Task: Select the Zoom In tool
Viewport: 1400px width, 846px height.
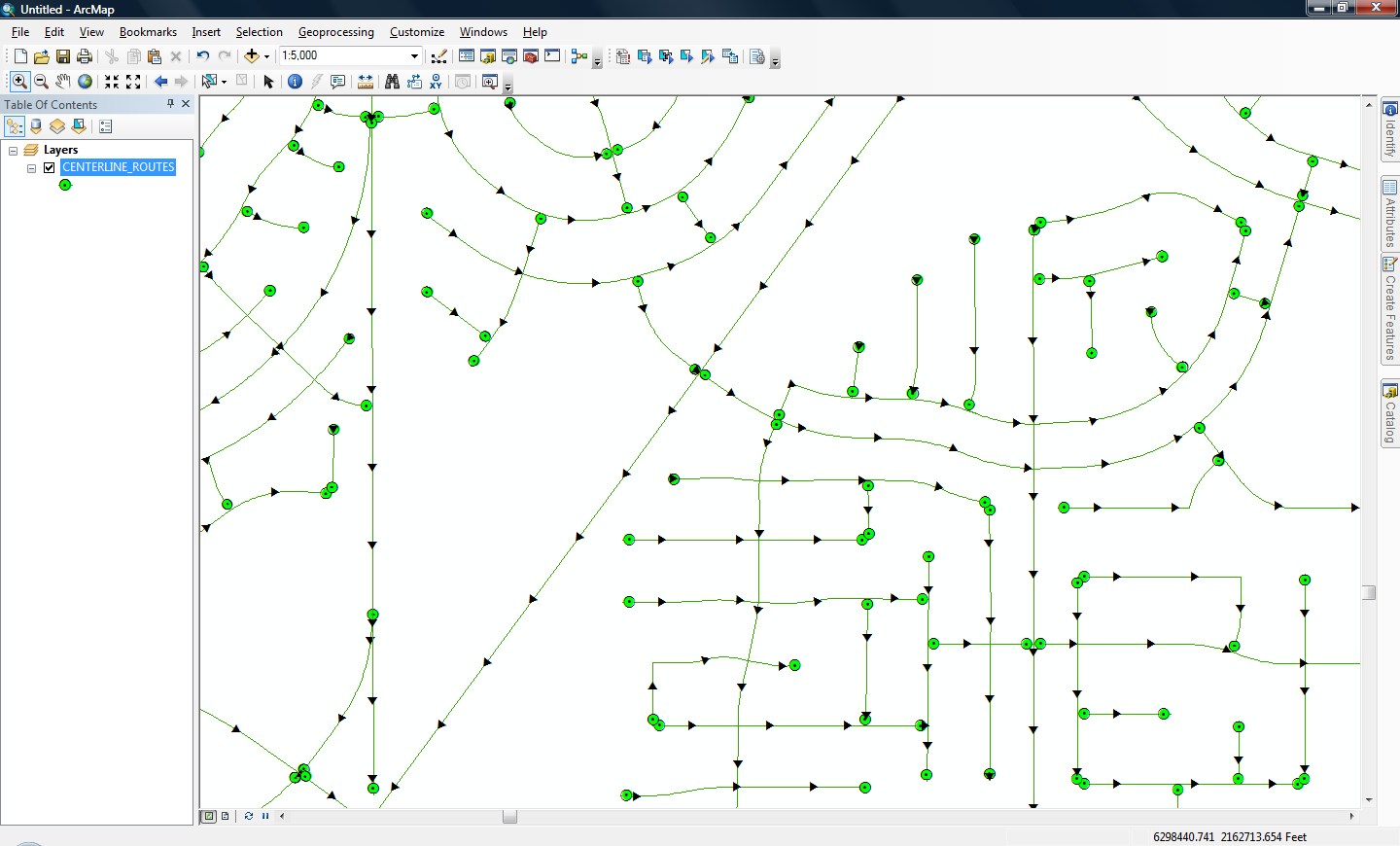Action: click(19, 82)
